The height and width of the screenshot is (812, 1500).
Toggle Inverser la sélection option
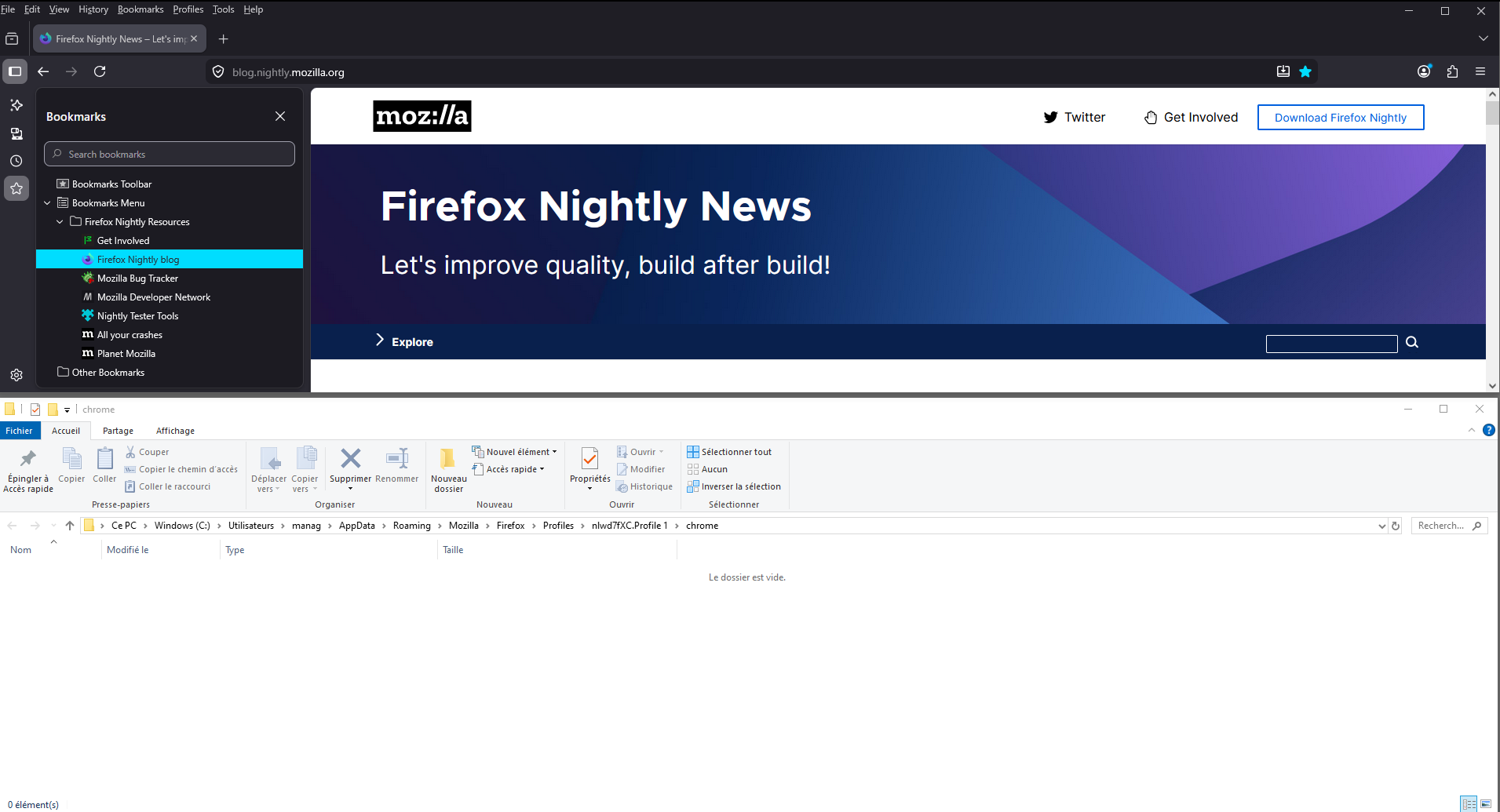(x=734, y=486)
